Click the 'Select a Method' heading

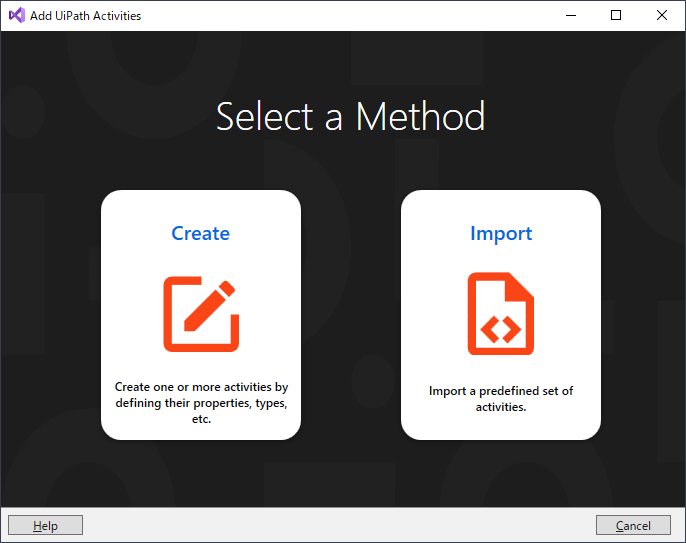tap(350, 116)
